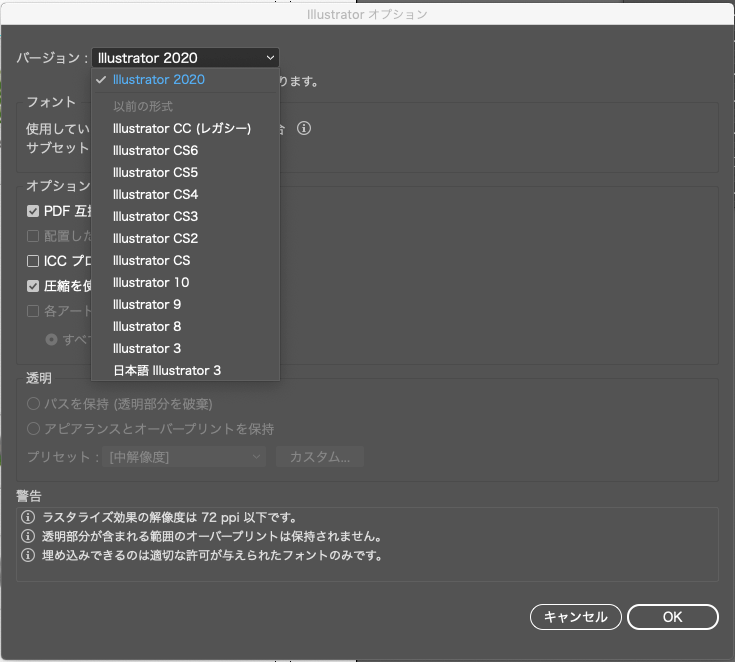Enable the ICC プロファイル checkbox
This screenshot has width=735, height=662.
click(33, 261)
